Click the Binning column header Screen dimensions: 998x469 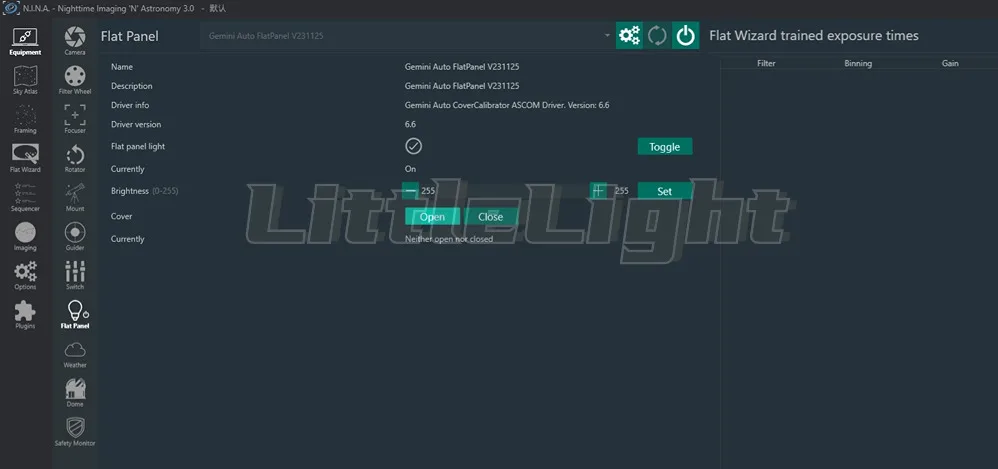click(x=858, y=64)
